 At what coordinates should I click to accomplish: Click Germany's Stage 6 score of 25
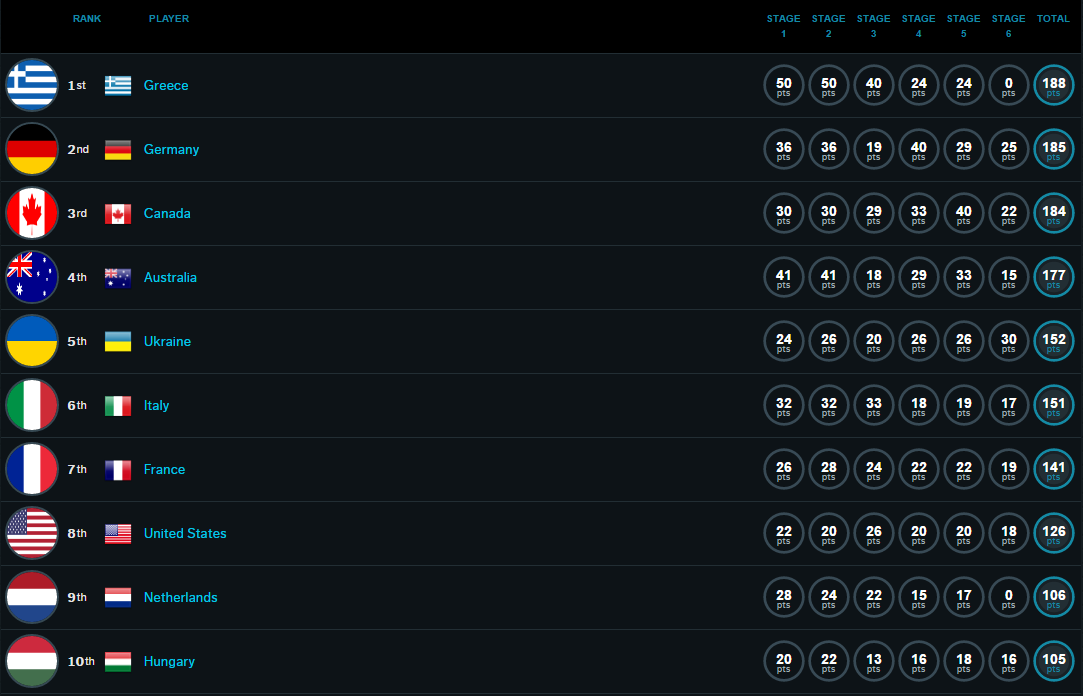click(x=1008, y=149)
